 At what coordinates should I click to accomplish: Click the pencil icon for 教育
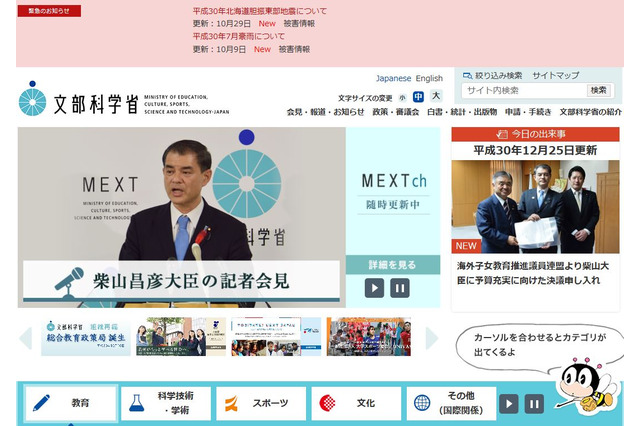tap(41, 403)
